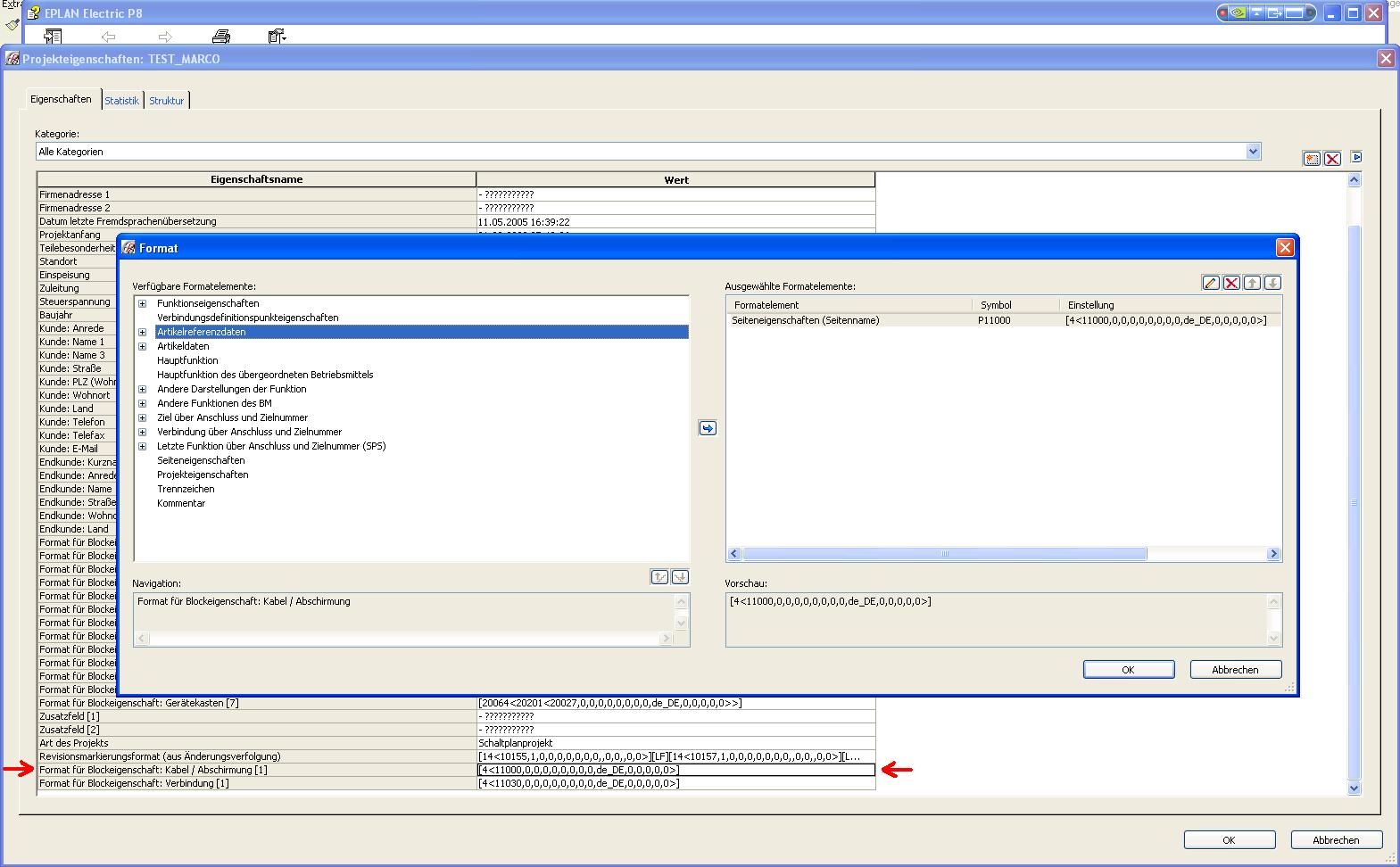Expand the Funktionseigenschaften tree node
This screenshot has height=867, width=1400.
coord(142,303)
